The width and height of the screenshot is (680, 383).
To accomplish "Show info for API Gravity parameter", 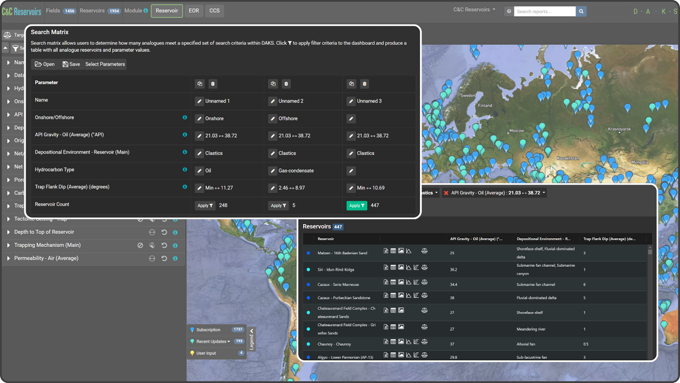I will [x=185, y=135].
